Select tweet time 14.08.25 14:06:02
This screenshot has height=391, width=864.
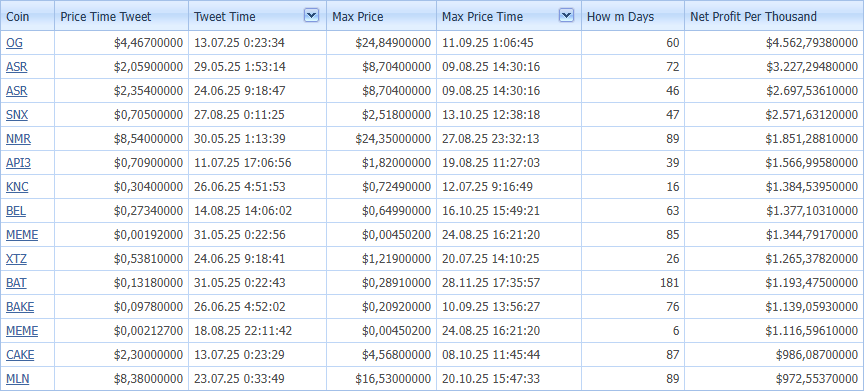pos(257,211)
